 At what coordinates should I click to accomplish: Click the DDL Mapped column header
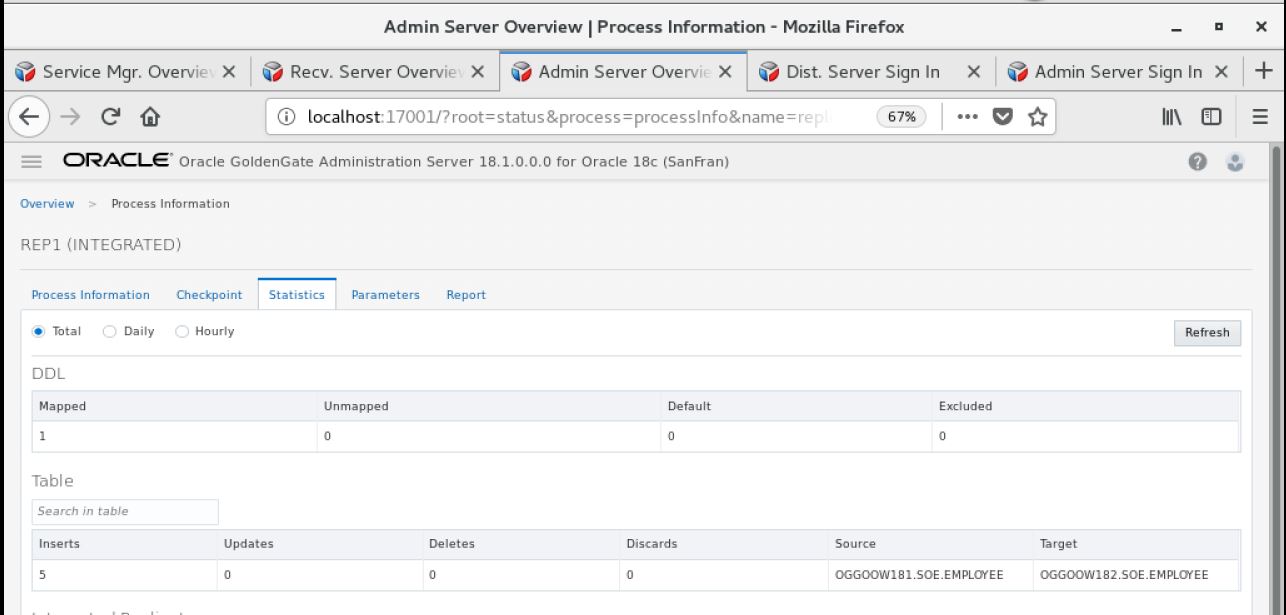175,406
